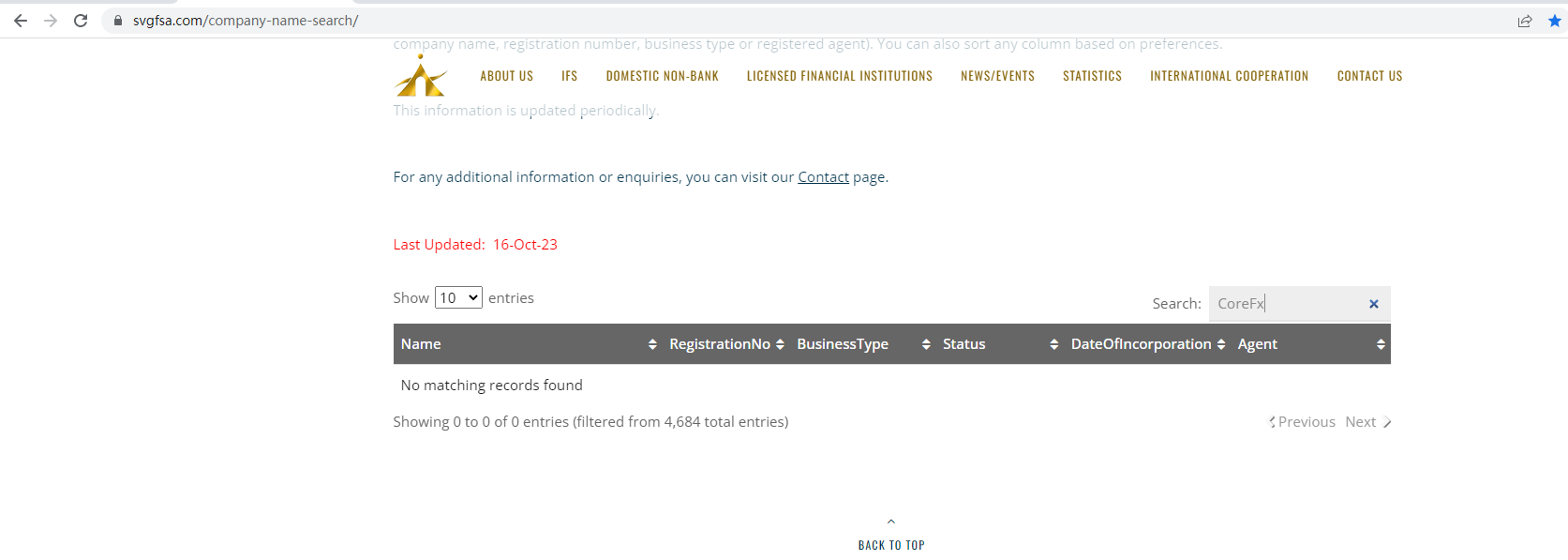
Task: Open International Cooperation menu
Action: point(1230,76)
